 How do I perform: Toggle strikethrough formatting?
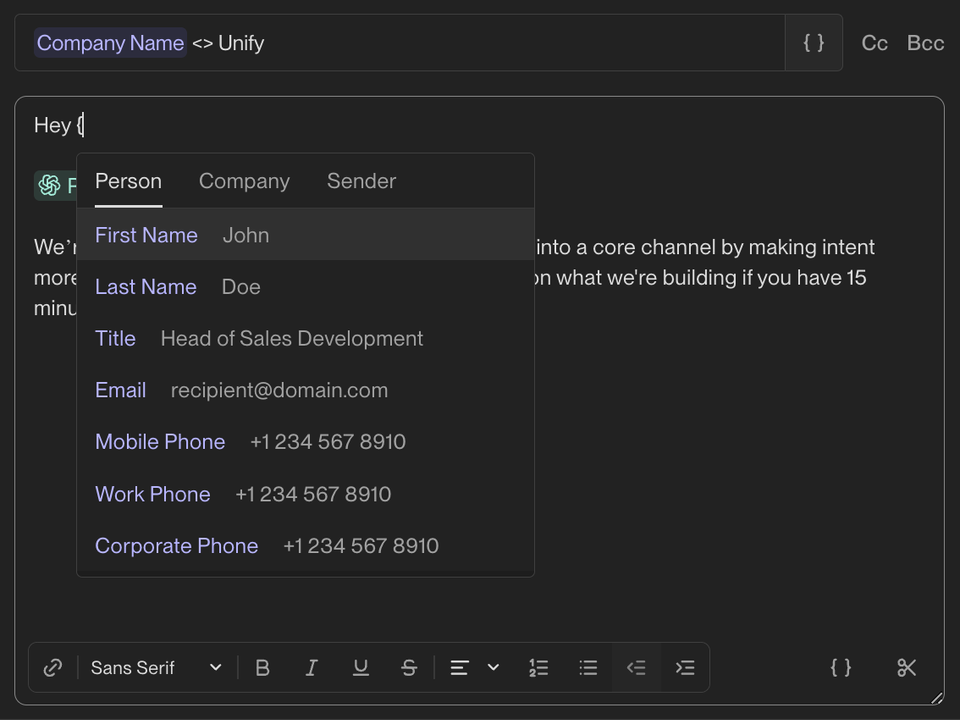(x=409, y=667)
